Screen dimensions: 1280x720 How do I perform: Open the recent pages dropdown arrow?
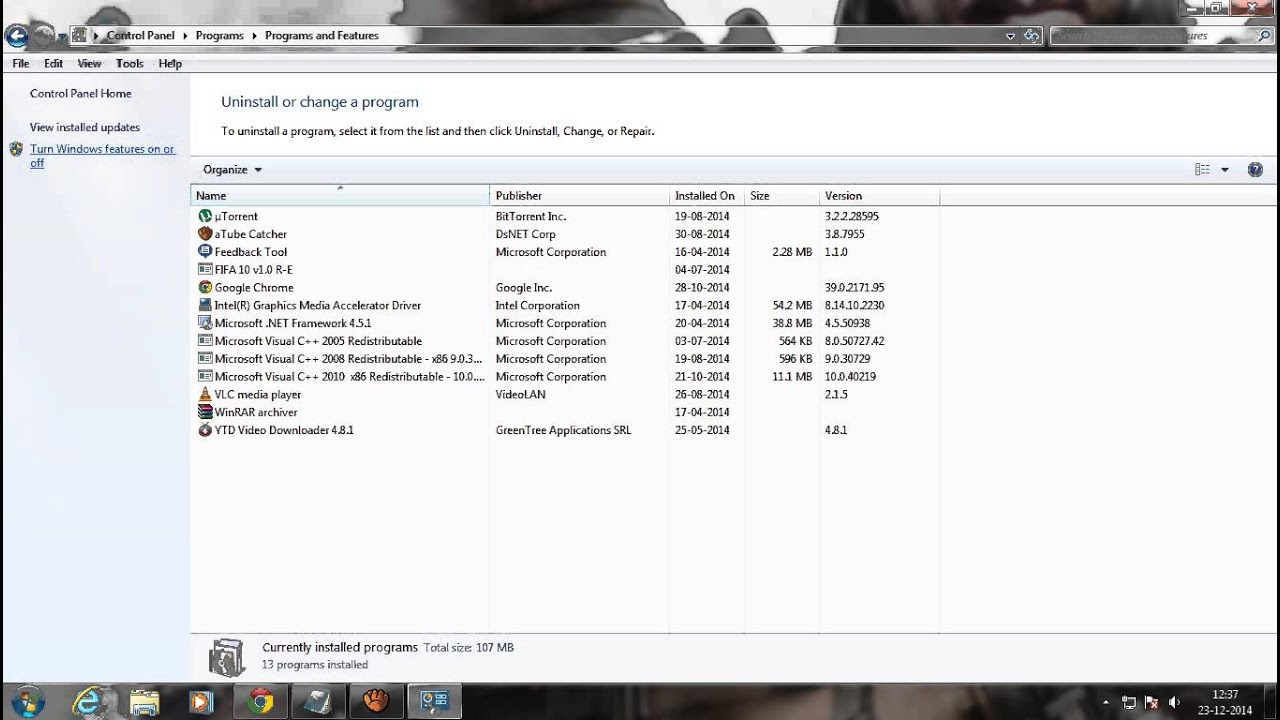(x=62, y=37)
